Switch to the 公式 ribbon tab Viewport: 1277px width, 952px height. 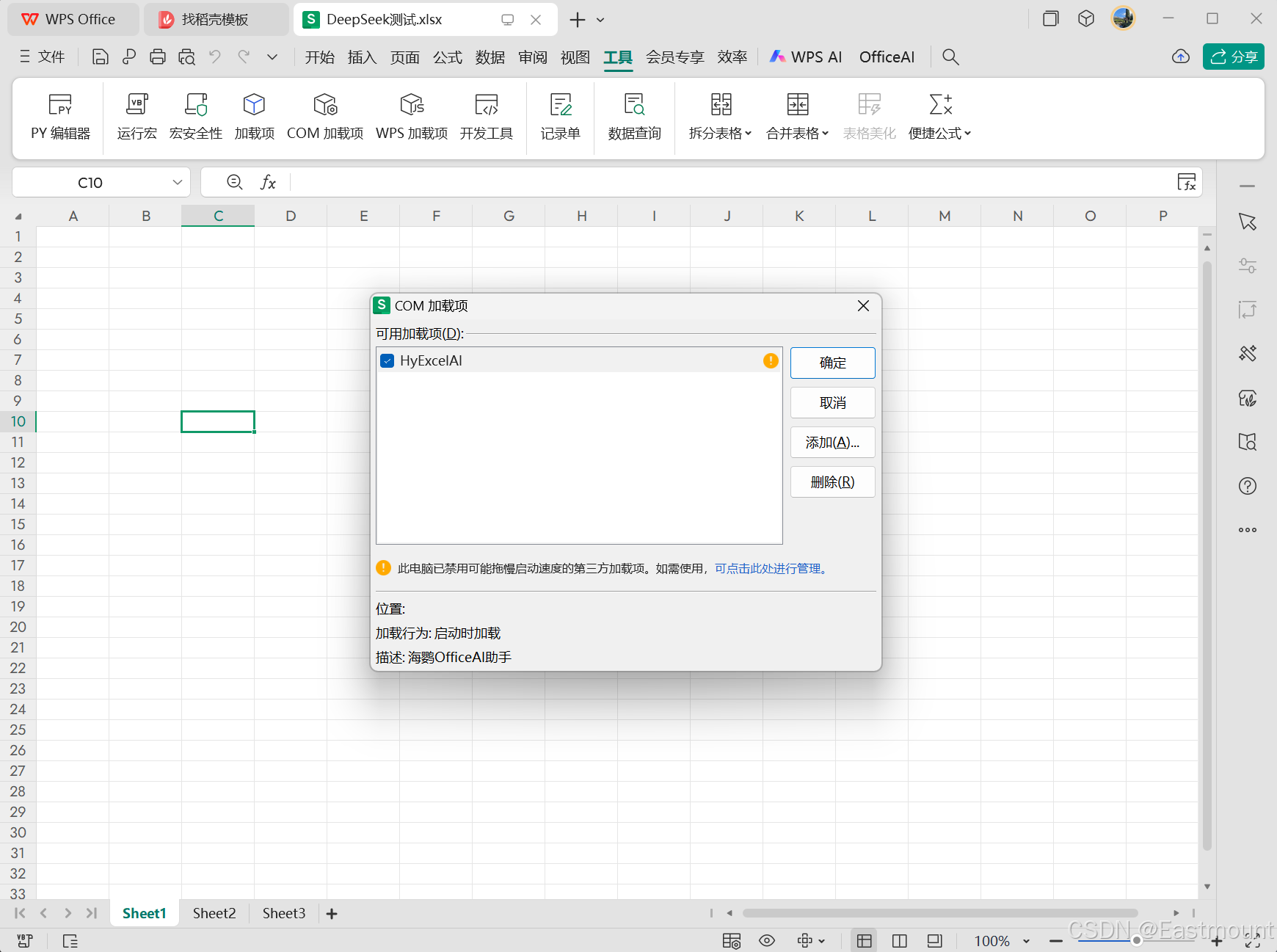[x=448, y=57]
